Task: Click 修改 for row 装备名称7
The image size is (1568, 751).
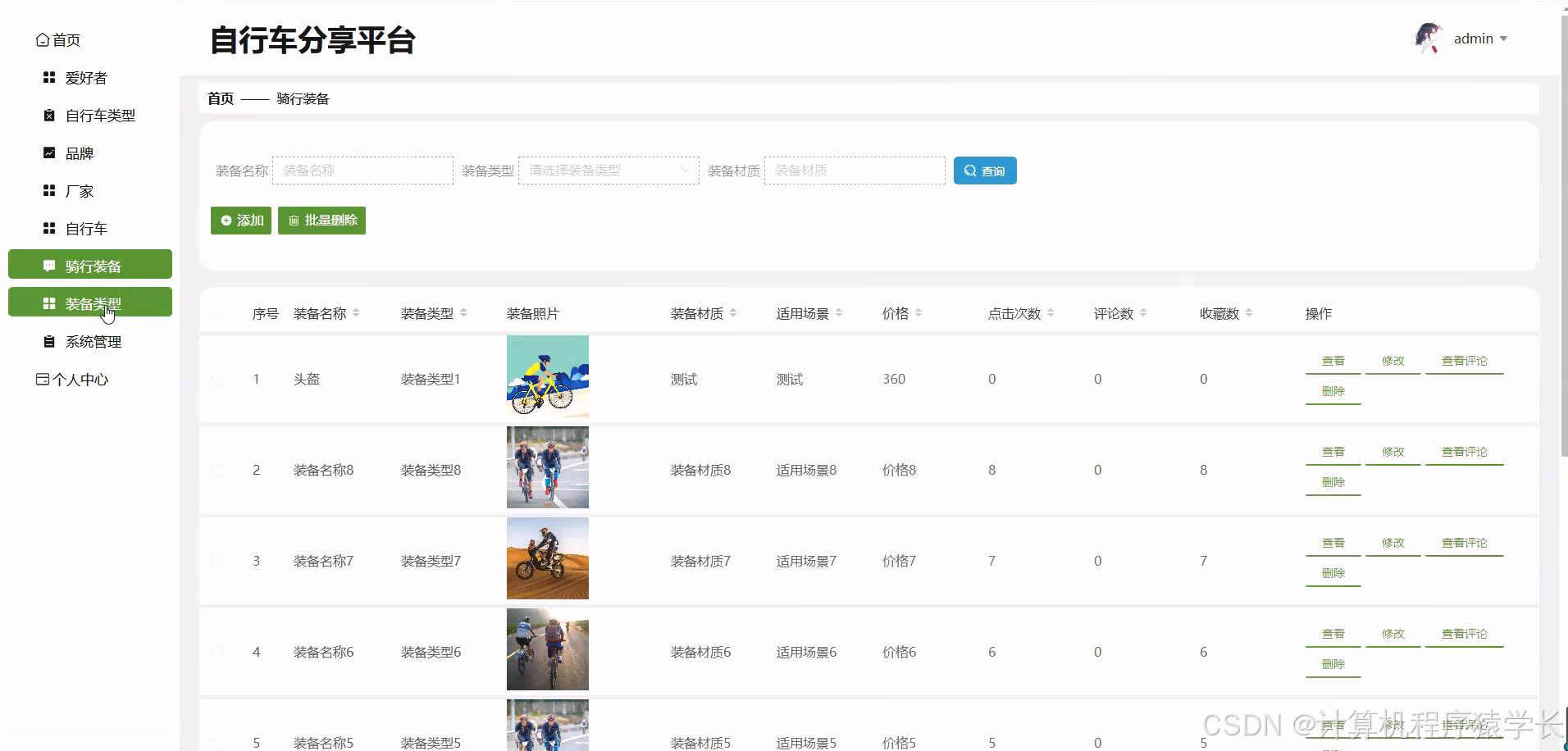Action: pyautogui.click(x=1393, y=544)
